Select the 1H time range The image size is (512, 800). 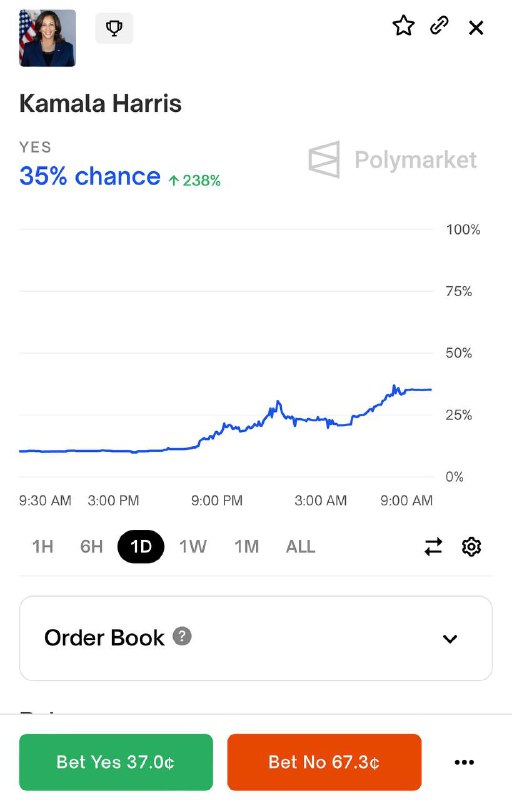(x=43, y=547)
